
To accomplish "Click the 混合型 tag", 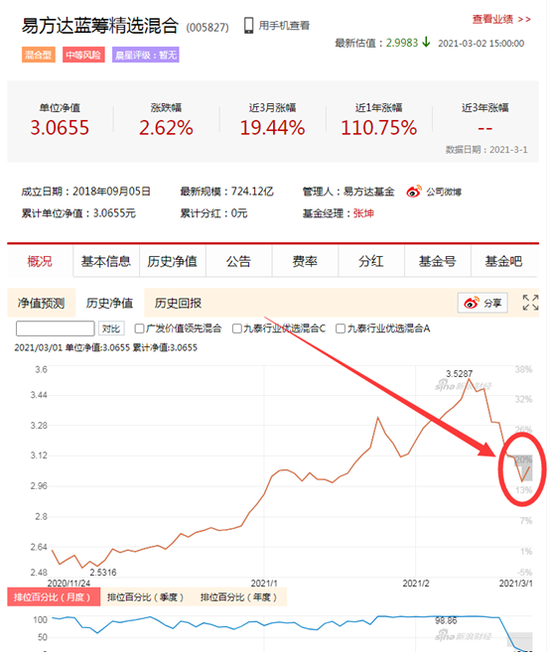I will click(x=39, y=54).
